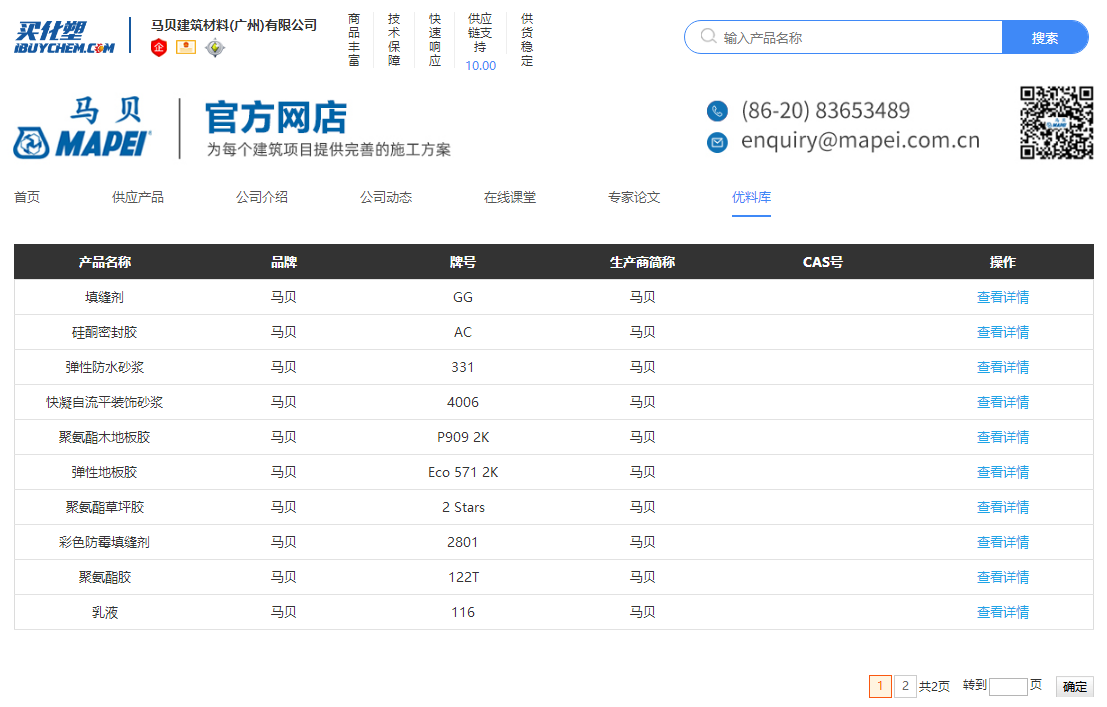This screenshot has height=707, width=1107.
Task: Click the 操作 column header
Action: tap(1003, 262)
